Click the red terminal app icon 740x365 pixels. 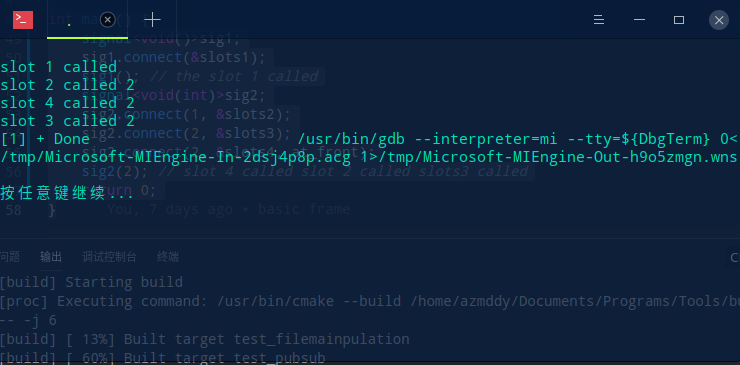pos(23,20)
